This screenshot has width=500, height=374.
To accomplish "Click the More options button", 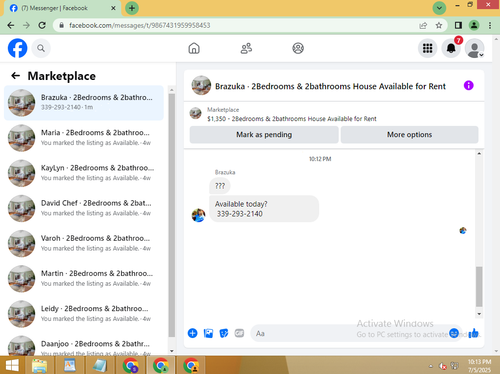I will click(x=409, y=135).
